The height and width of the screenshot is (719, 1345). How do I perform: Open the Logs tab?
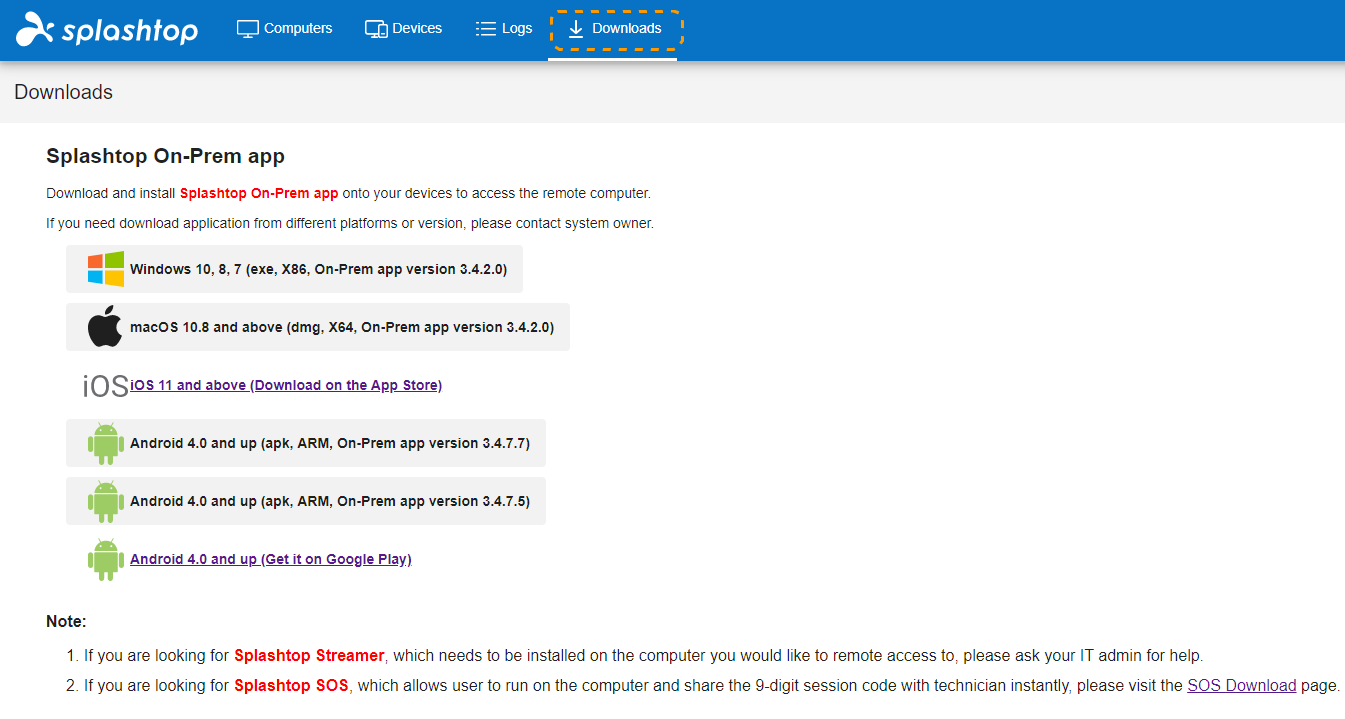[503, 29]
